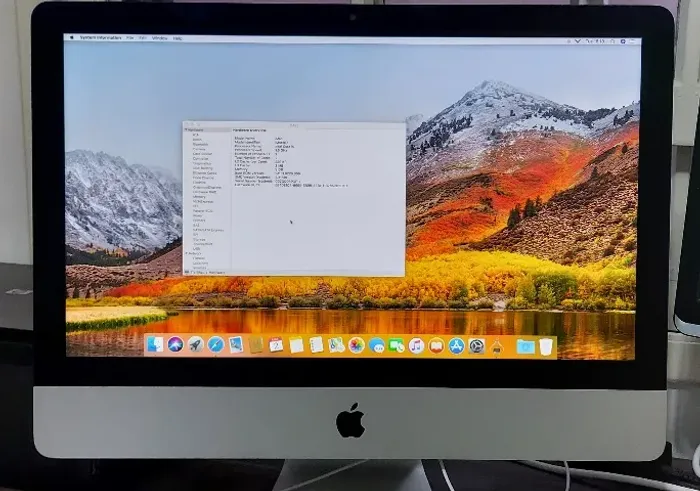Select Diagnostics in the sidebar
Image resolution: width=700 pixels, height=491 pixels.
click(202, 163)
